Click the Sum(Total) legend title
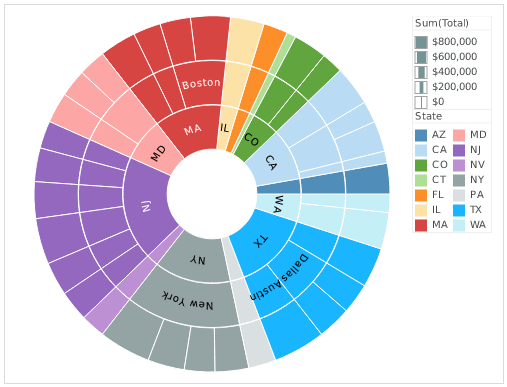 tap(442, 23)
